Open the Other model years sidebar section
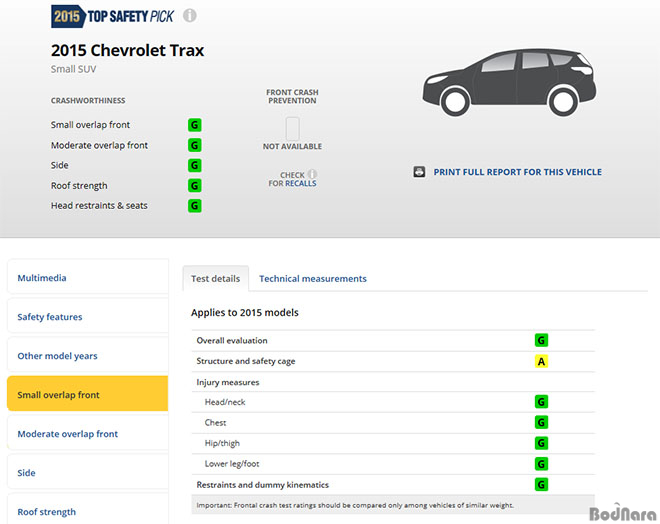The width and height of the screenshot is (660, 524). coord(88,356)
